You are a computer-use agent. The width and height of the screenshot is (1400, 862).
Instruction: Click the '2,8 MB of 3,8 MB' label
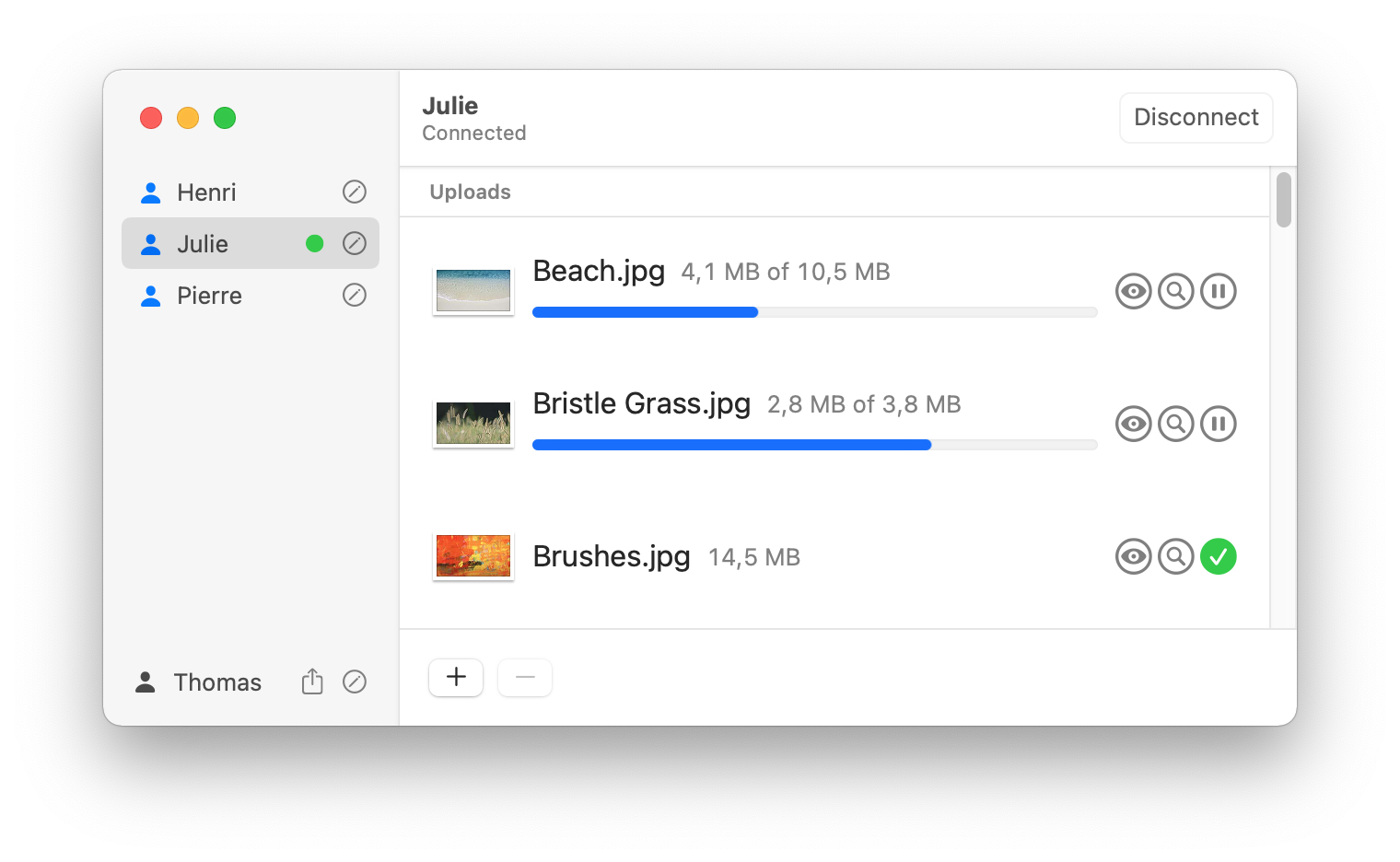[x=864, y=405]
